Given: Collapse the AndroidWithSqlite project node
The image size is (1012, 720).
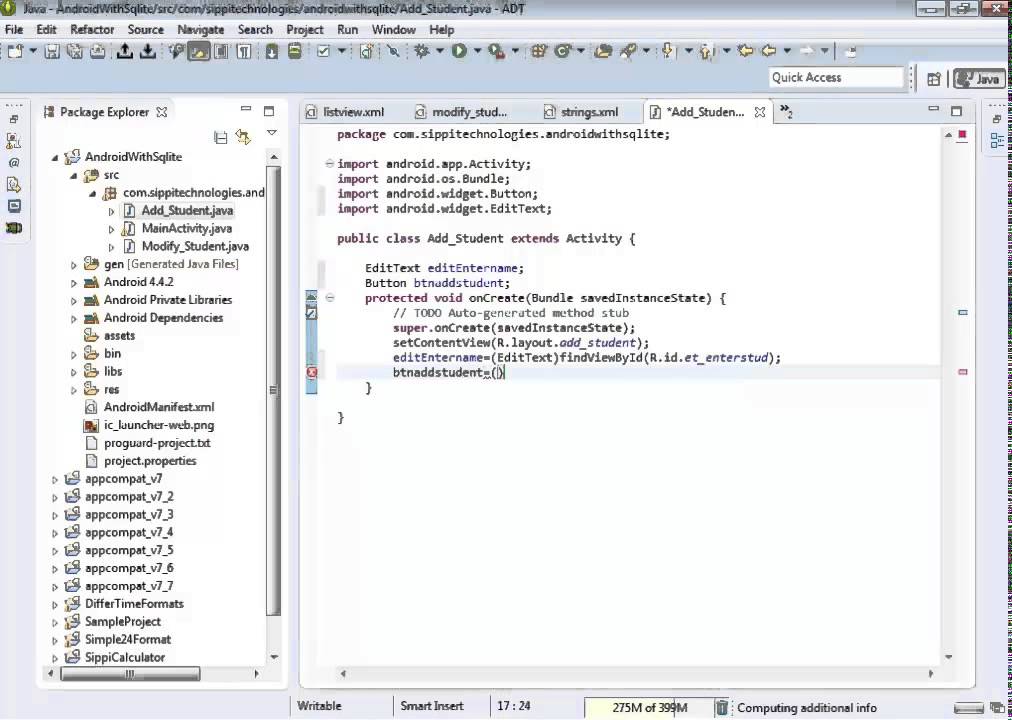Looking at the screenshot, I should point(55,157).
